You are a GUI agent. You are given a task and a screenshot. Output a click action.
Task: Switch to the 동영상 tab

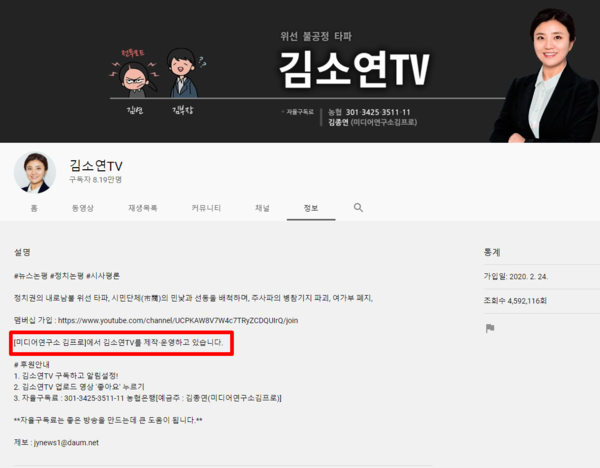[x=83, y=208]
